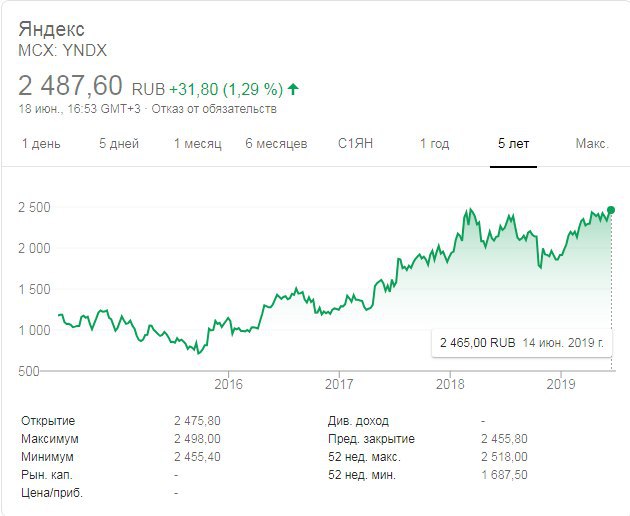Viewport: 630px width, 516px height.
Task: Click the "Цена/приб." label
Action: click(x=52, y=493)
